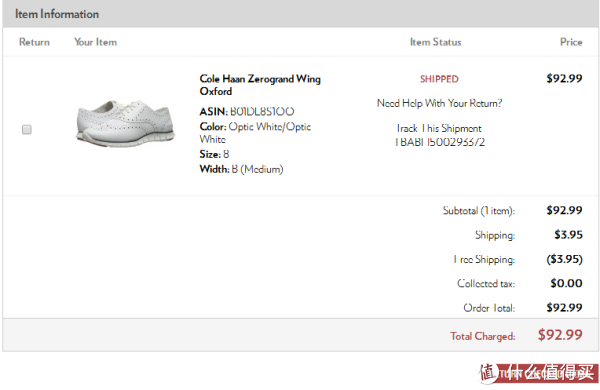Click the Collected tax label
This screenshot has height=390, width=600.
(486, 284)
